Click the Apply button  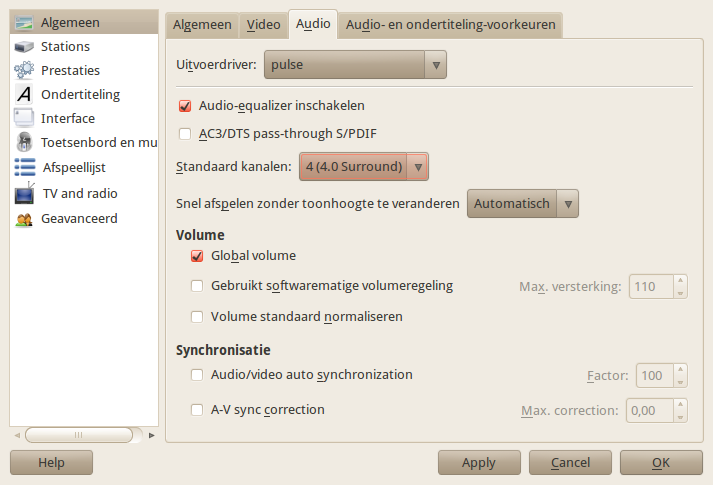coord(479,463)
